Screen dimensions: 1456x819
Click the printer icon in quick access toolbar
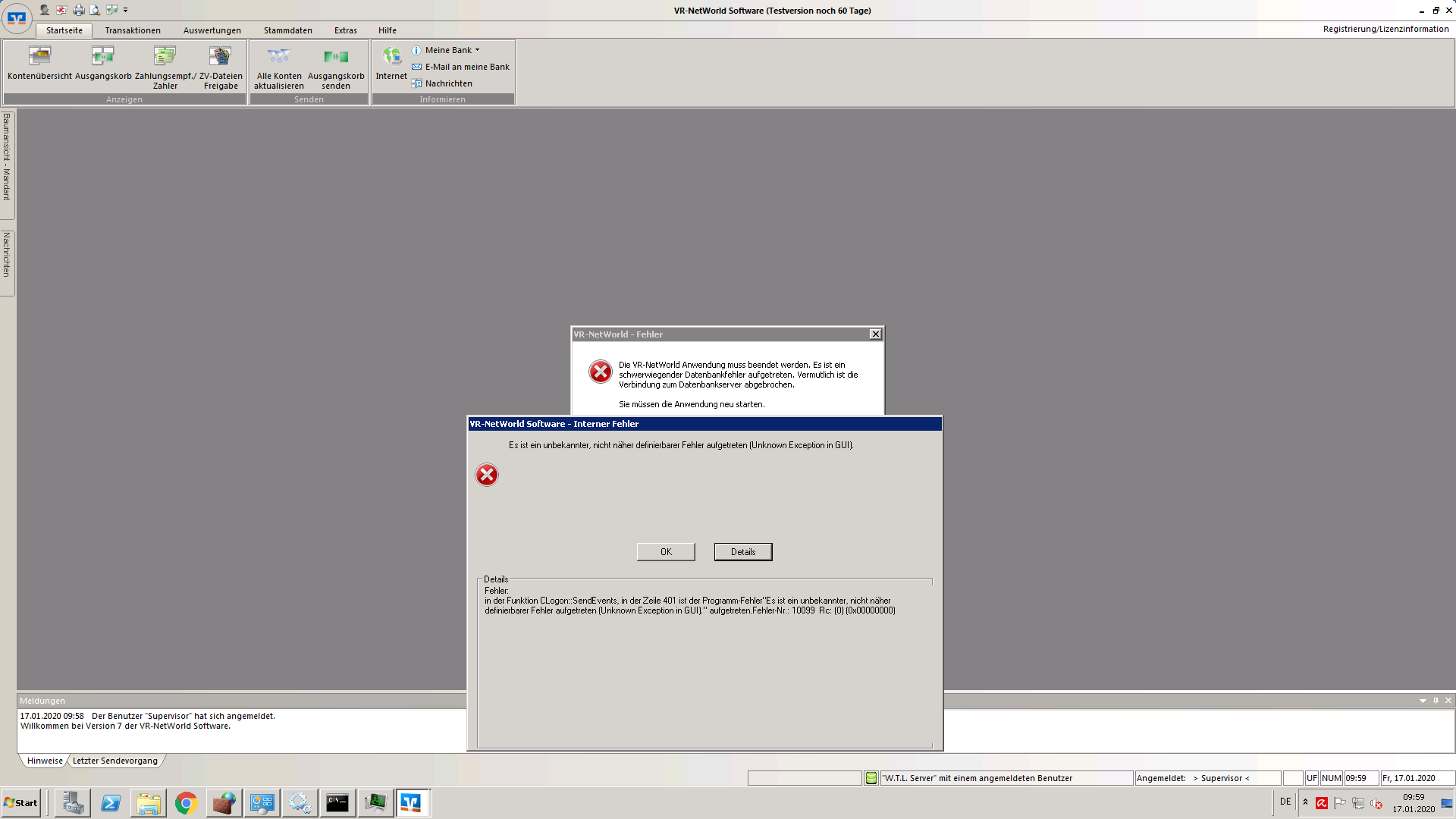coord(78,10)
